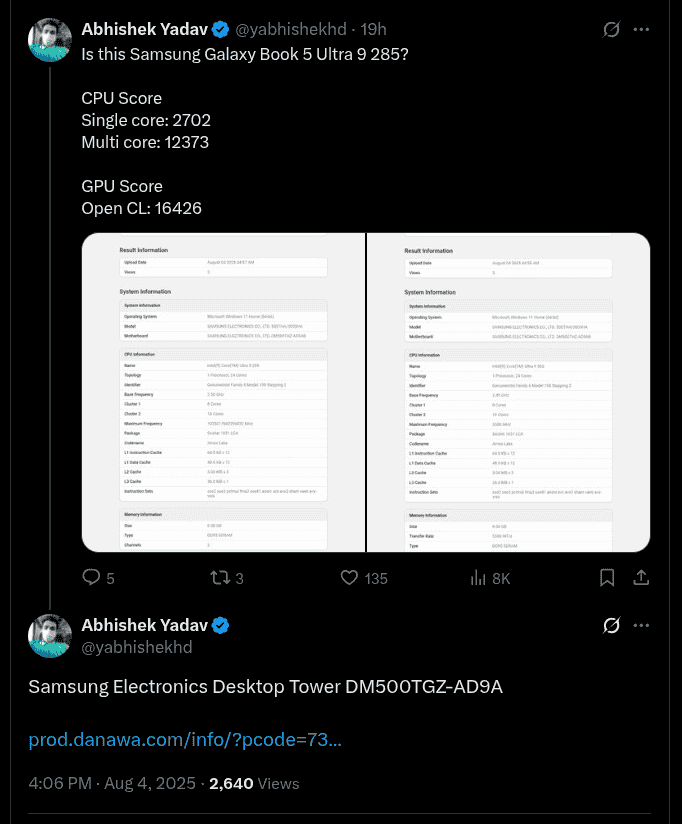Image resolution: width=682 pixels, height=824 pixels.
Task: Click the 4:06 PM Aug 4, 2025 timestamp
Action: (x=113, y=783)
